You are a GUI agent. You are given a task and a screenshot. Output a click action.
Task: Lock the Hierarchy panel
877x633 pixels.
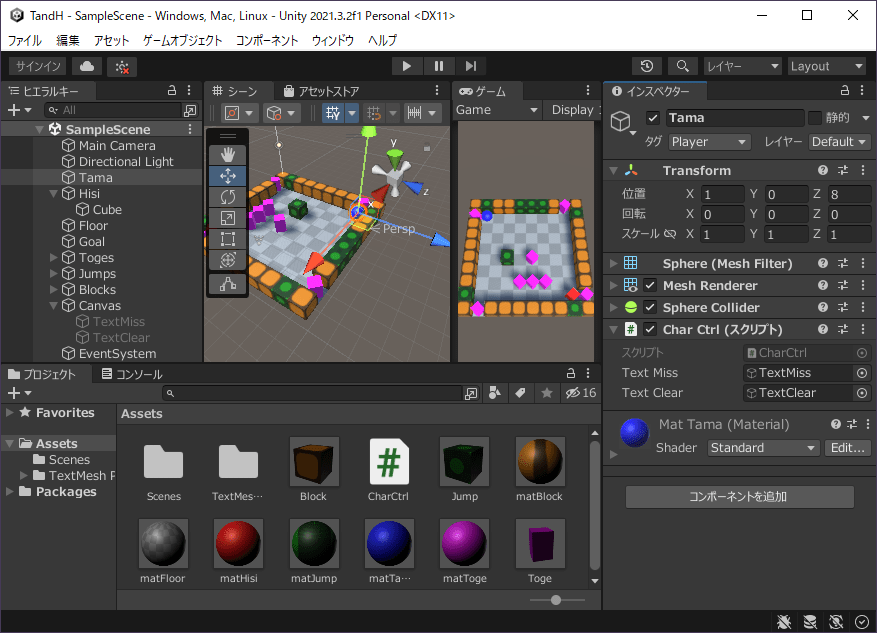click(x=172, y=91)
